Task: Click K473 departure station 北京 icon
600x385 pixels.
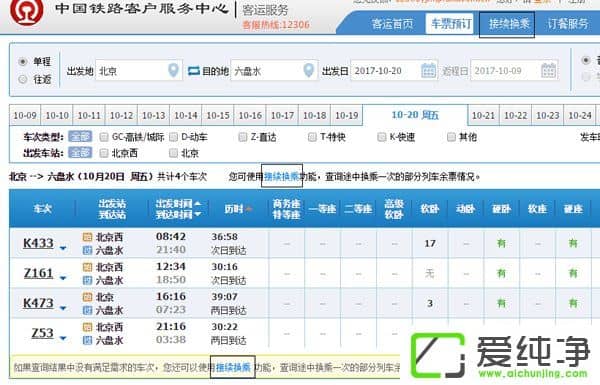Action: [88, 297]
